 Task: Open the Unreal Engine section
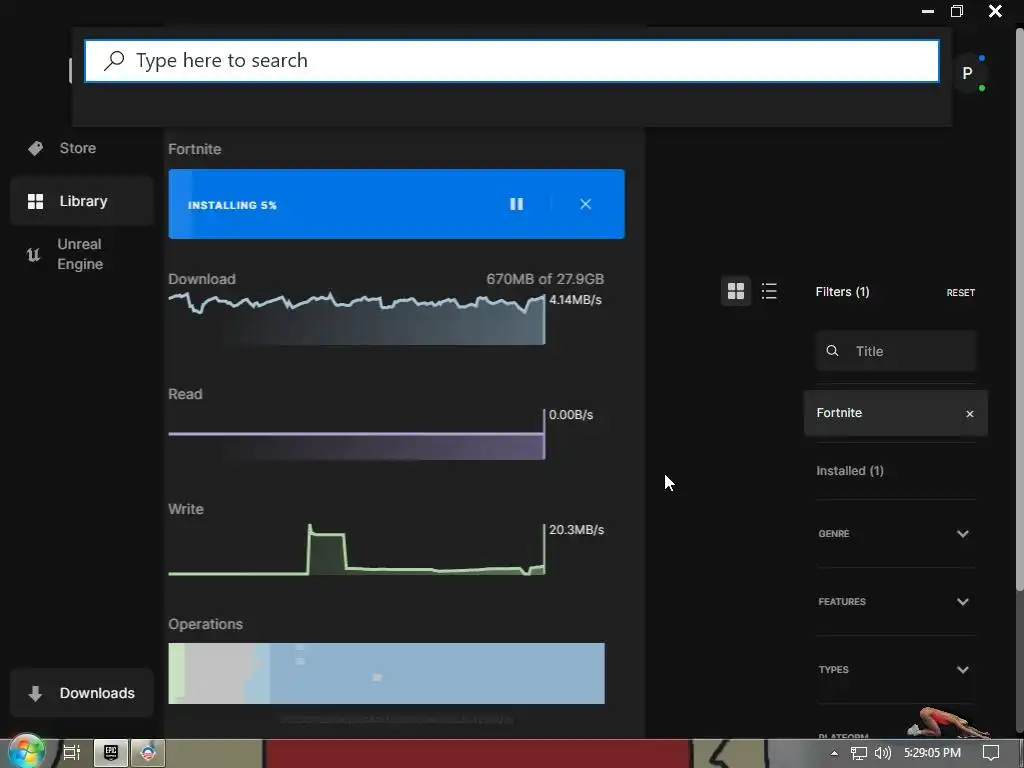(x=82, y=254)
